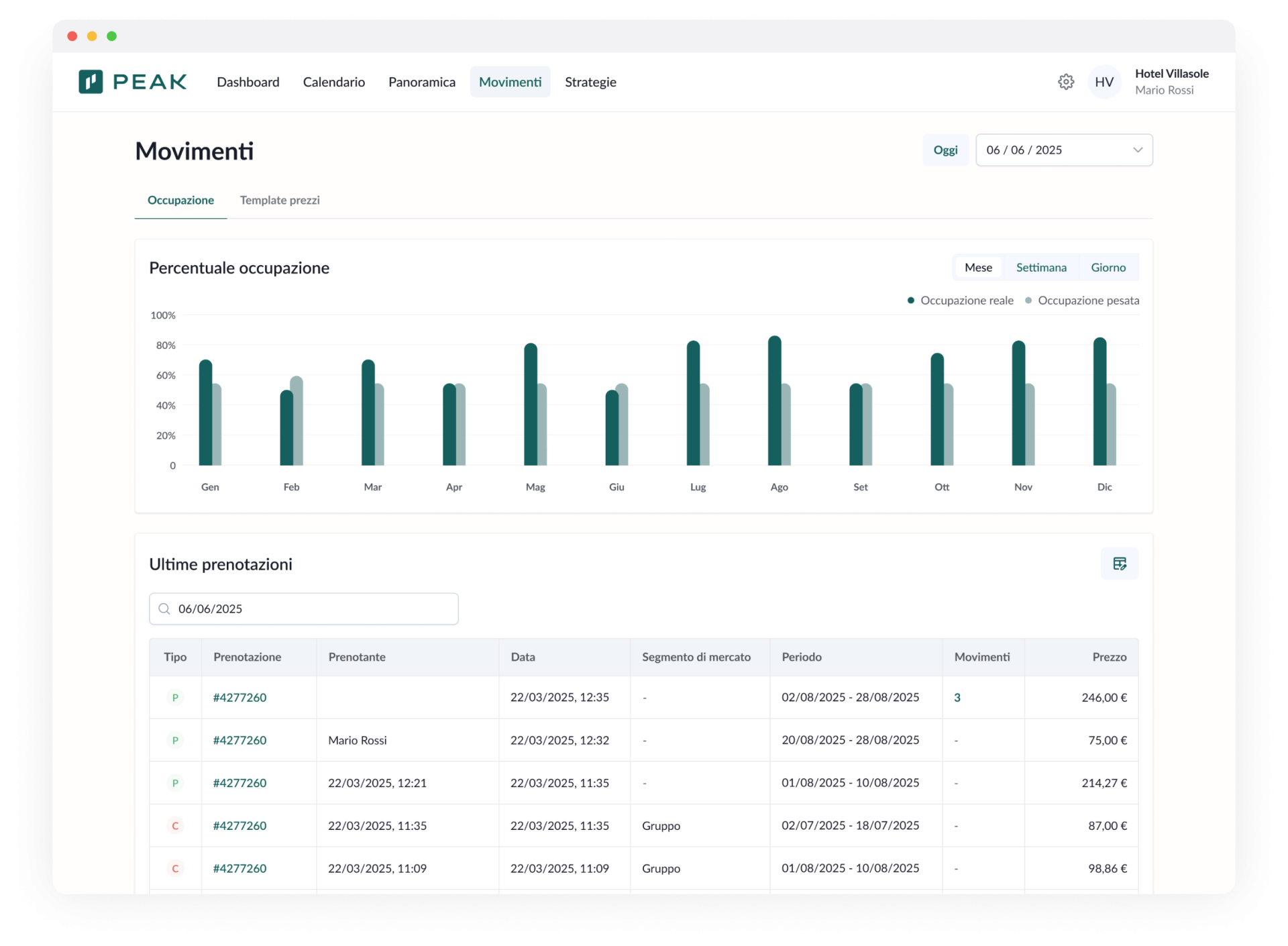The height and width of the screenshot is (946, 1288).
Task: Click macOS green fullscreen window button
Action: pos(112,36)
